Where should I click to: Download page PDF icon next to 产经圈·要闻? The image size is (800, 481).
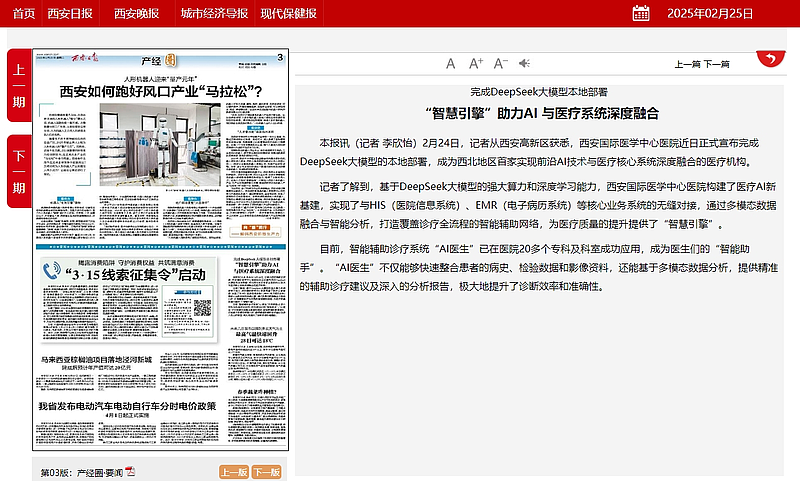click(x=131, y=471)
